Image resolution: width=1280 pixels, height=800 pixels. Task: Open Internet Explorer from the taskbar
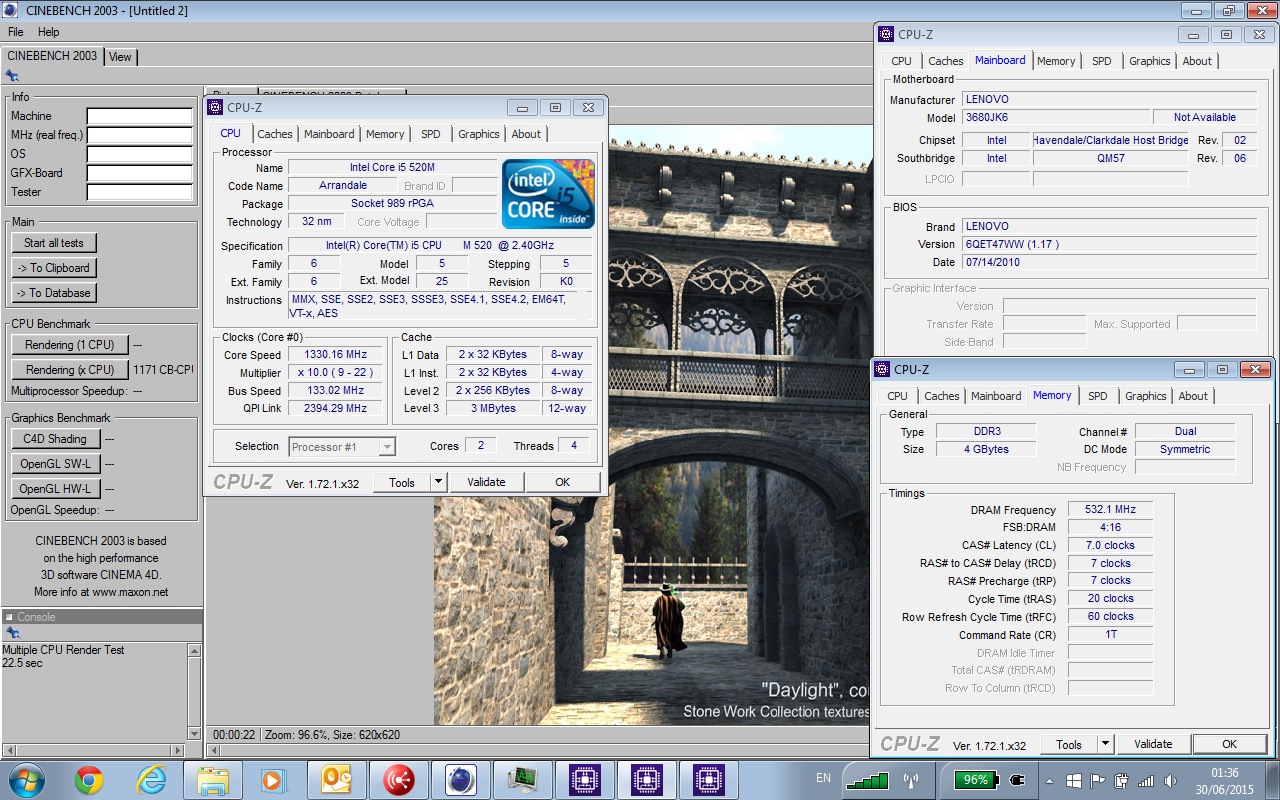(x=151, y=780)
